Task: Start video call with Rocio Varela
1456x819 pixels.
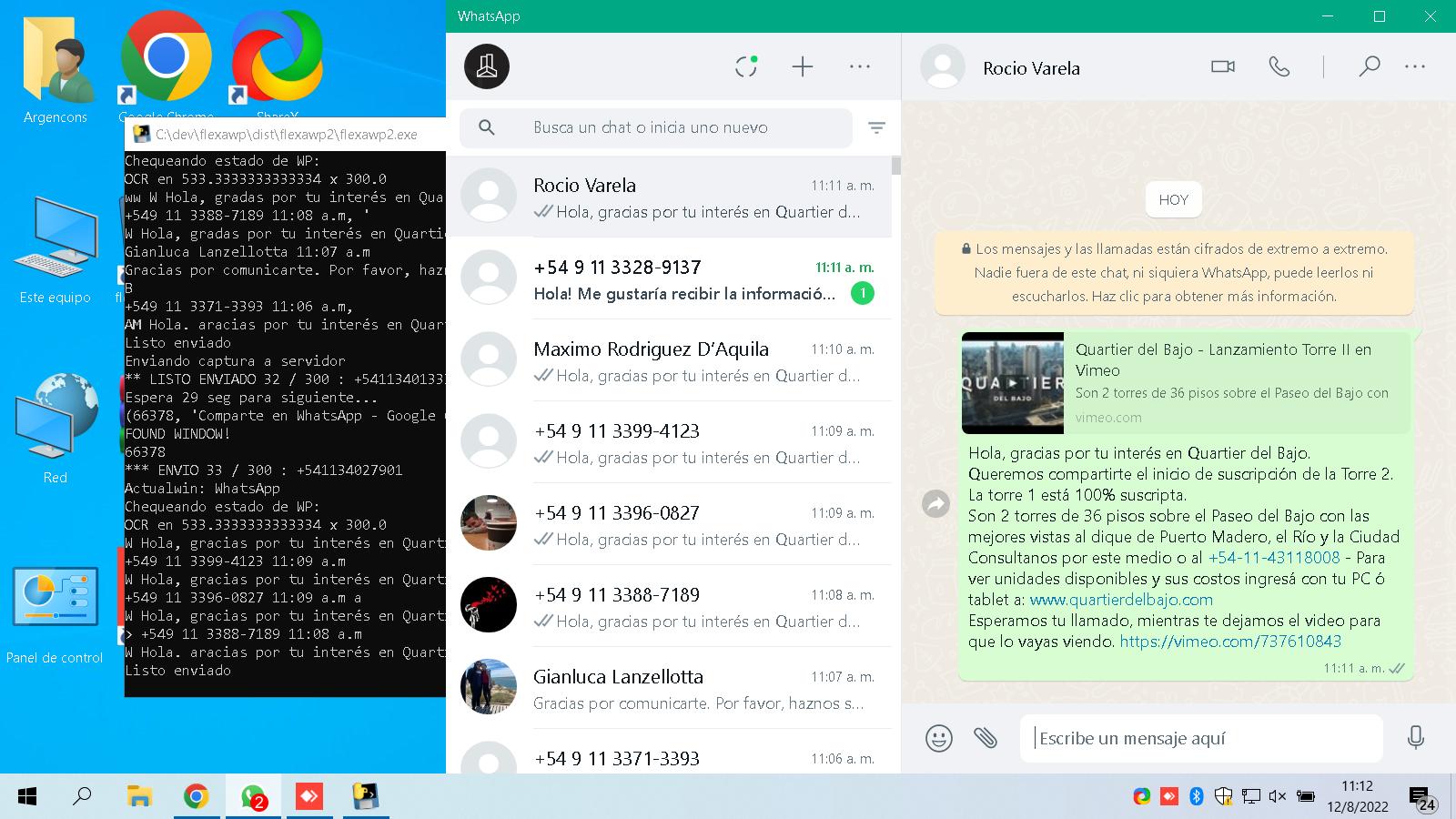Action: coord(1223,66)
